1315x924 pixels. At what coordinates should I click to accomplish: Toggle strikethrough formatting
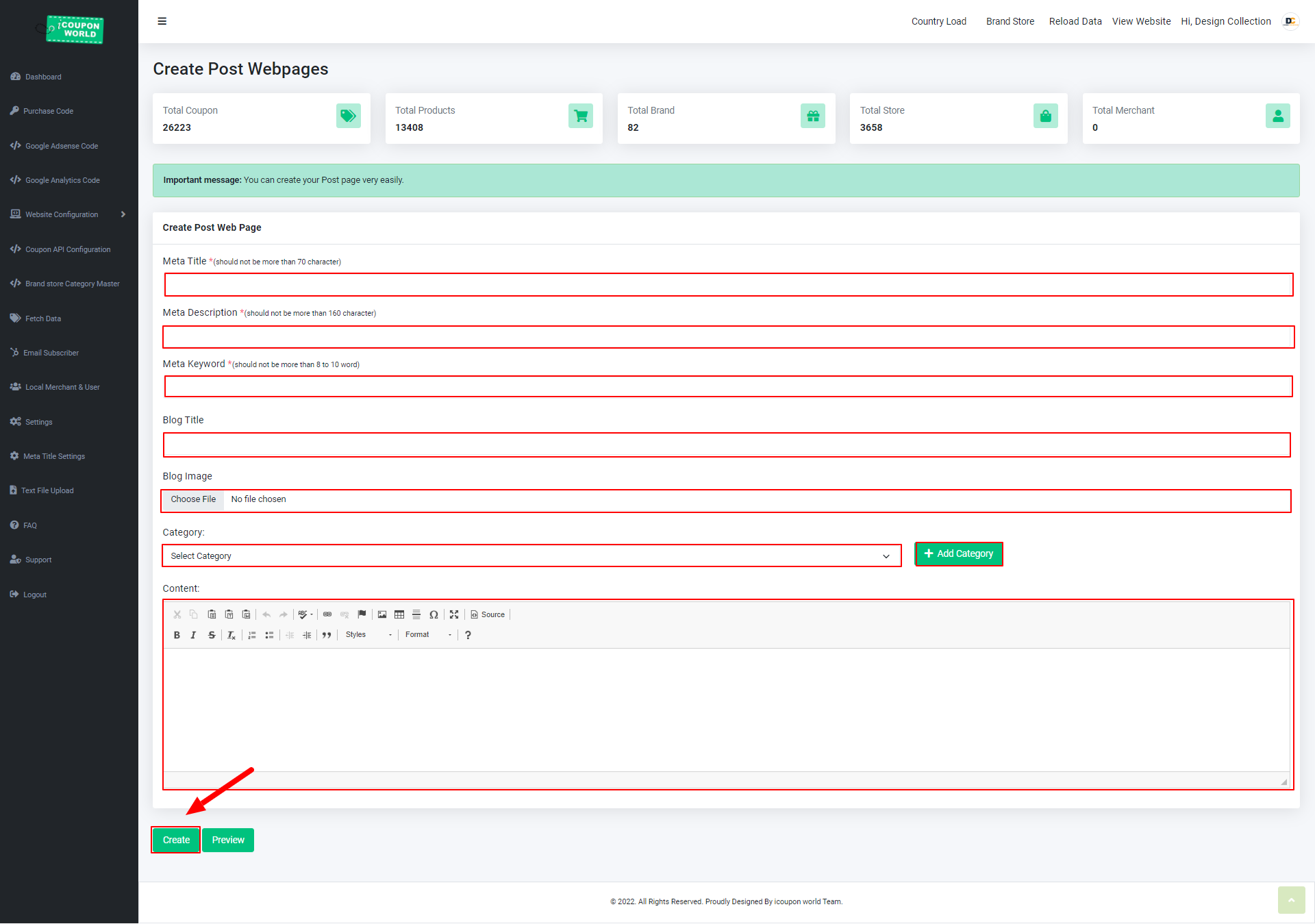pyautogui.click(x=212, y=635)
